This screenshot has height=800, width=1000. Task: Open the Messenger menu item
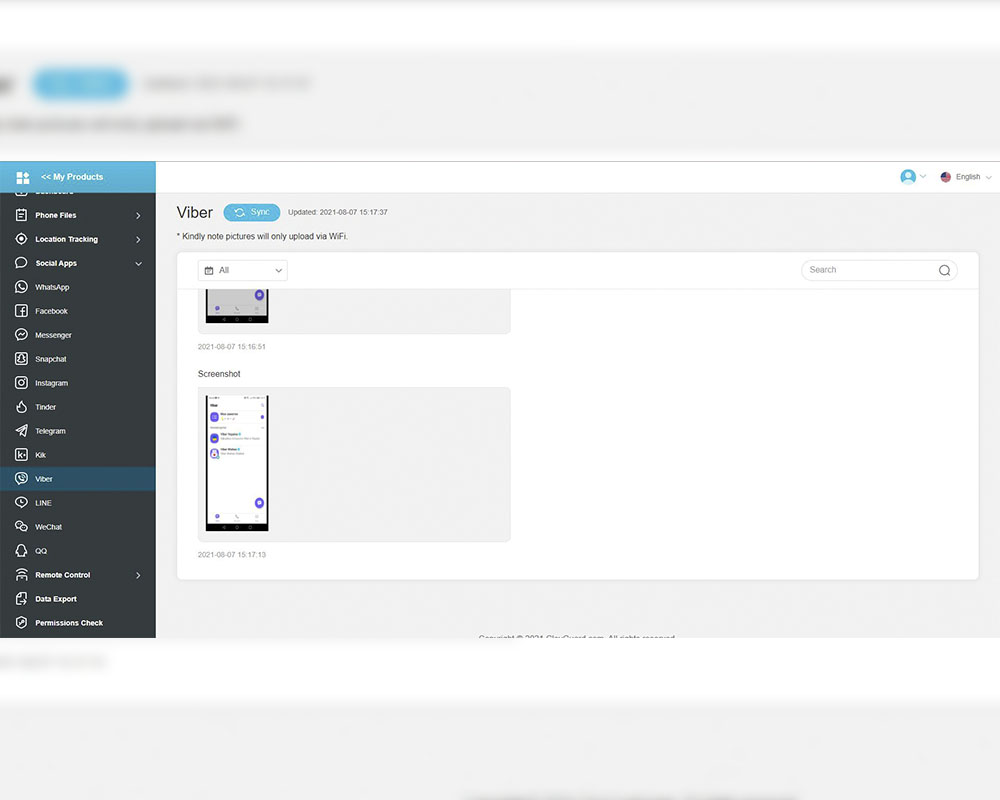(x=53, y=335)
